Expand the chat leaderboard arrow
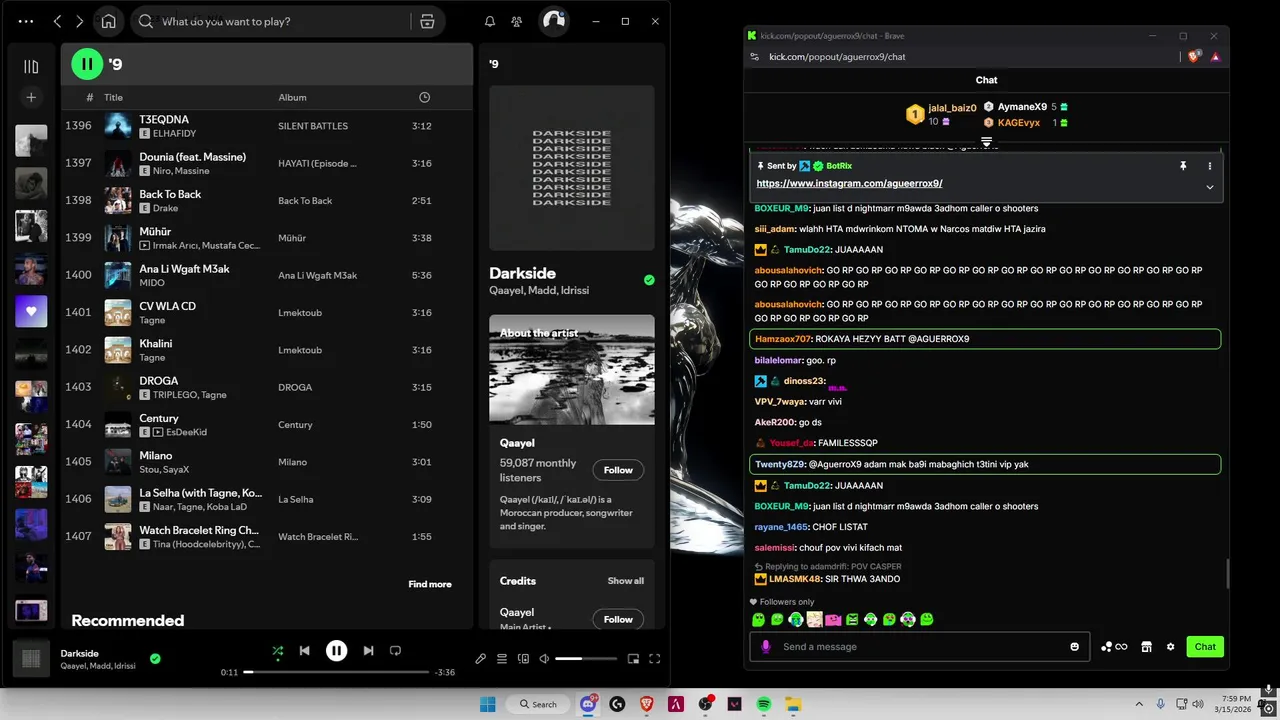The width and height of the screenshot is (1280, 720). [x=986, y=142]
